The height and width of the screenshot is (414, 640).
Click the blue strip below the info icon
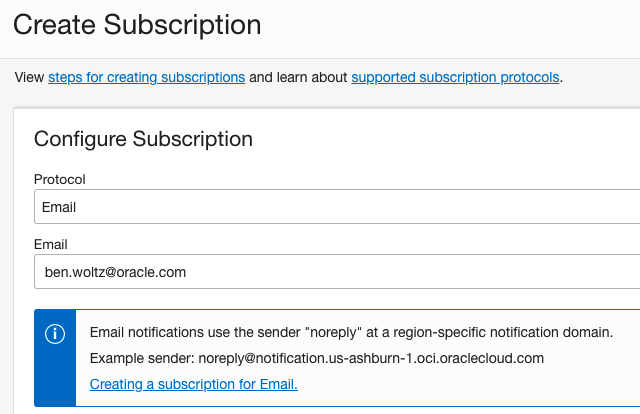56,380
